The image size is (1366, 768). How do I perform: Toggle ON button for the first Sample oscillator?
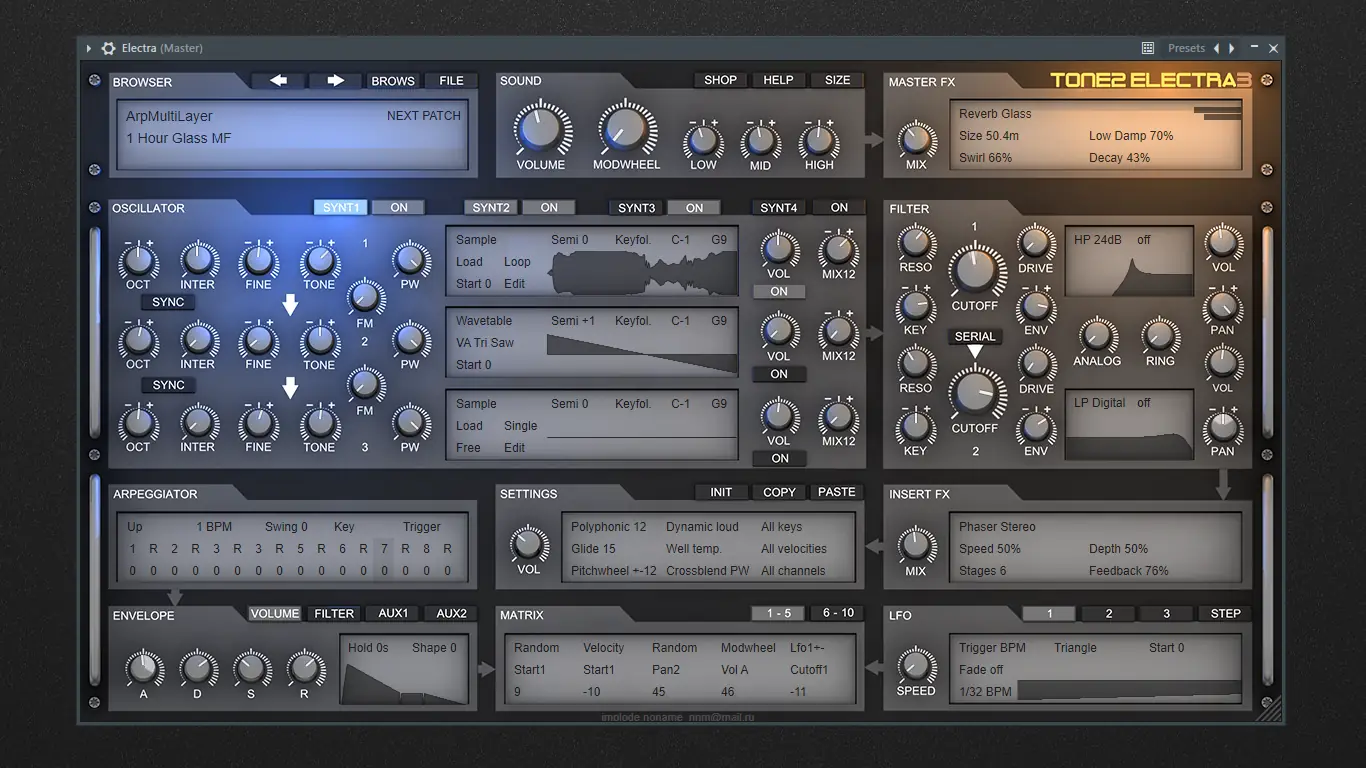click(x=779, y=292)
